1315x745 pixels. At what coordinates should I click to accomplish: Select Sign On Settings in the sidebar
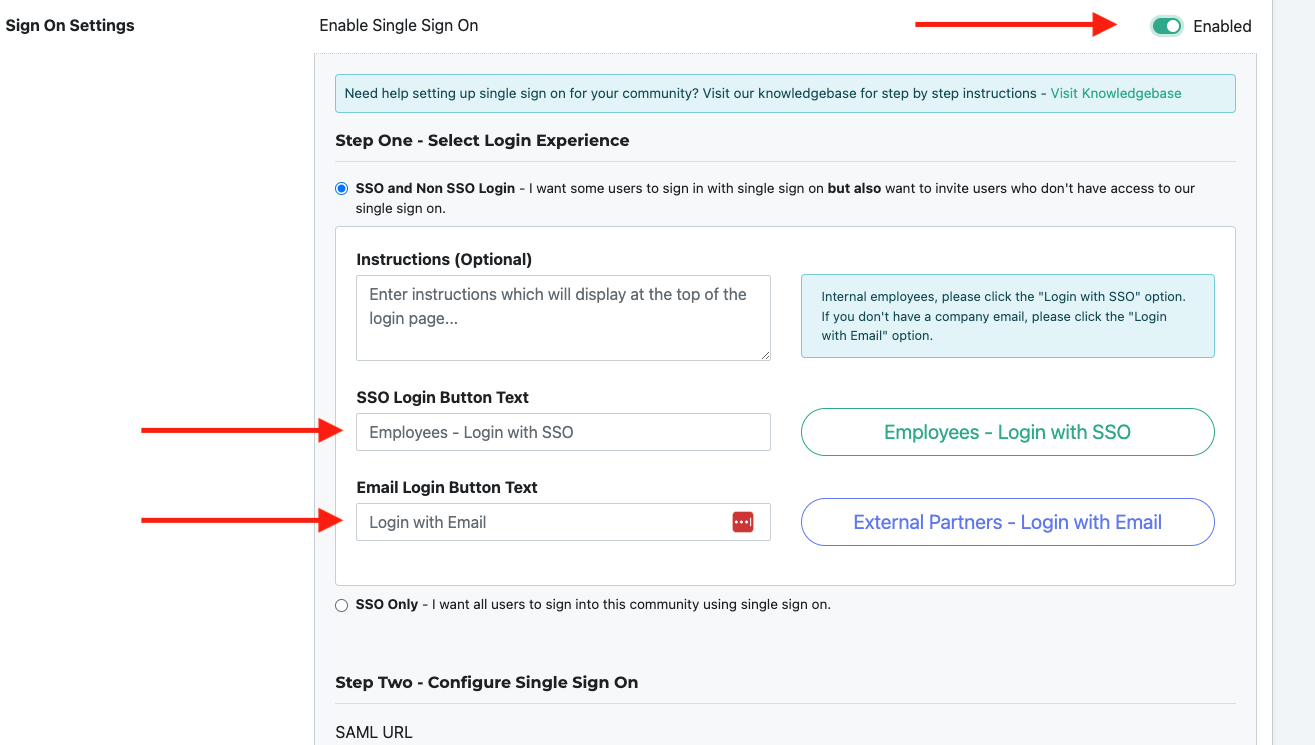(70, 25)
